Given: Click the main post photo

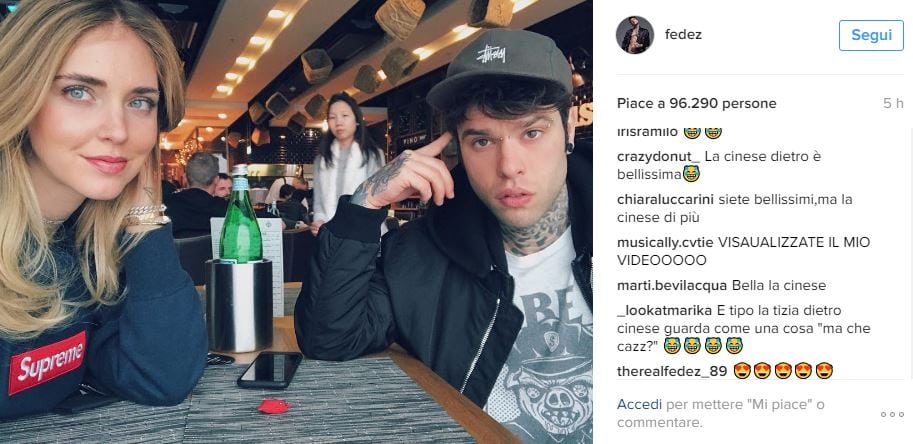Looking at the screenshot, I should tap(296, 222).
